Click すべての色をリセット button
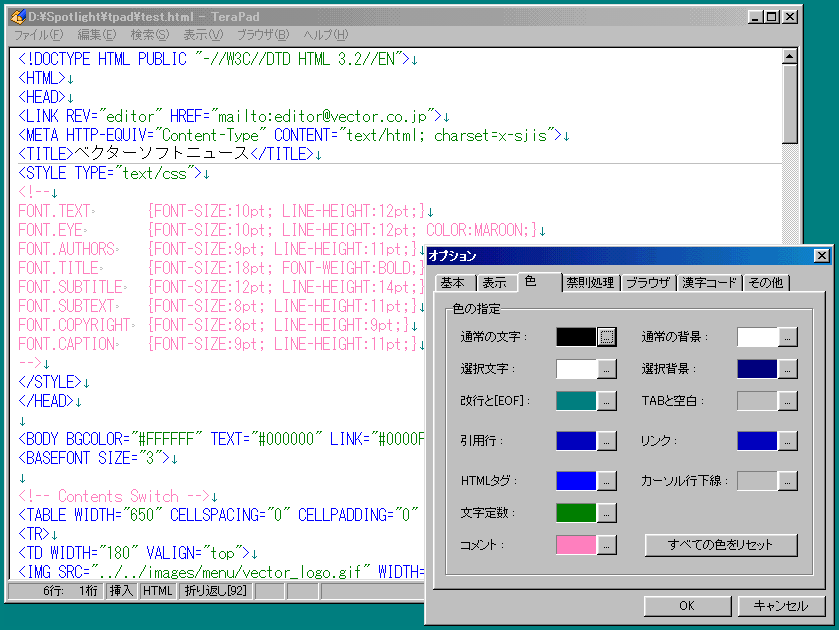This screenshot has width=839, height=630. click(x=721, y=545)
